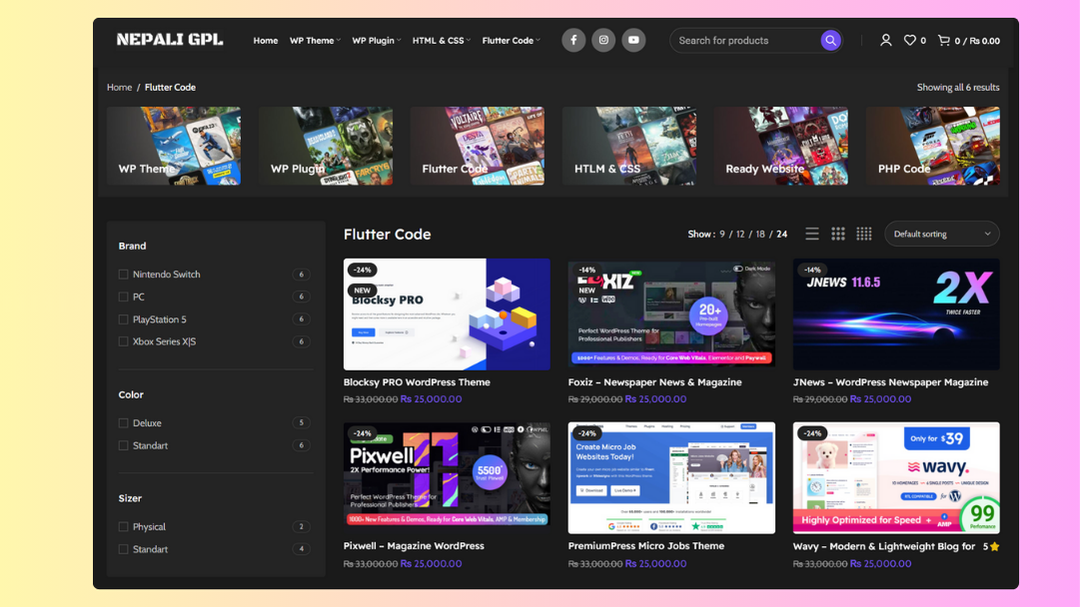Toggle Deluxe color filter checkbox
This screenshot has height=607, width=1080.
pos(123,423)
